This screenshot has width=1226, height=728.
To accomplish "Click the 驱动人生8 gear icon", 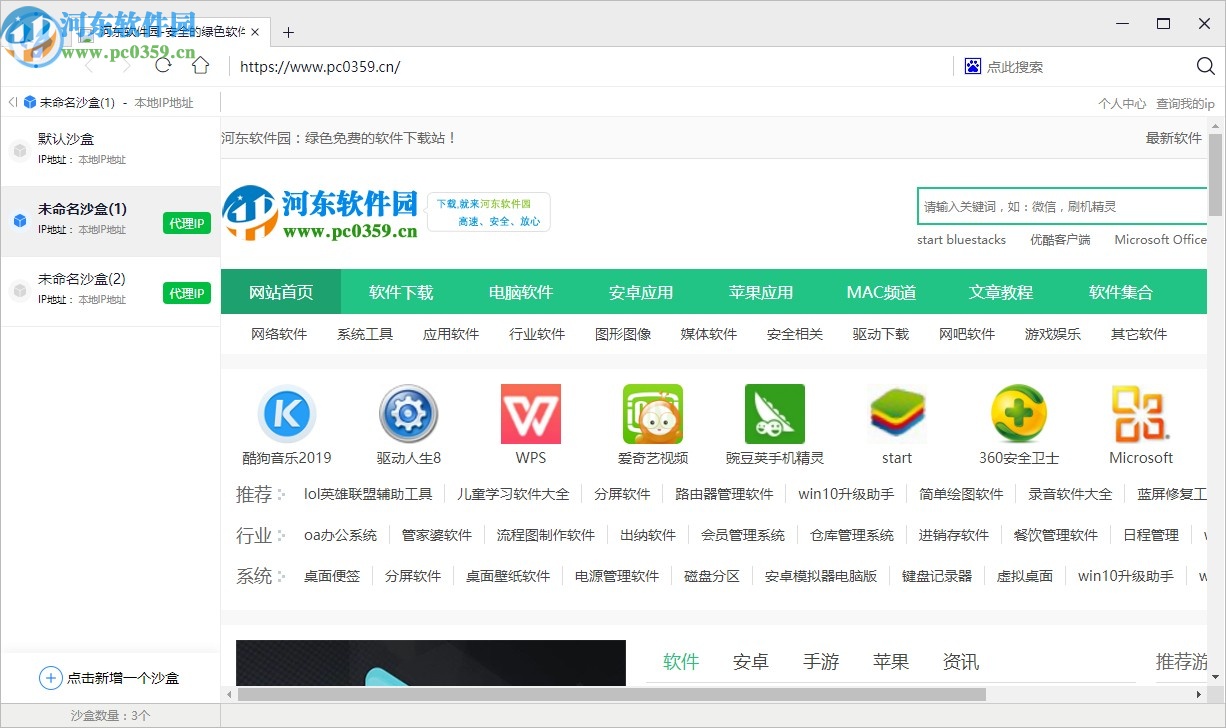I will coord(409,413).
